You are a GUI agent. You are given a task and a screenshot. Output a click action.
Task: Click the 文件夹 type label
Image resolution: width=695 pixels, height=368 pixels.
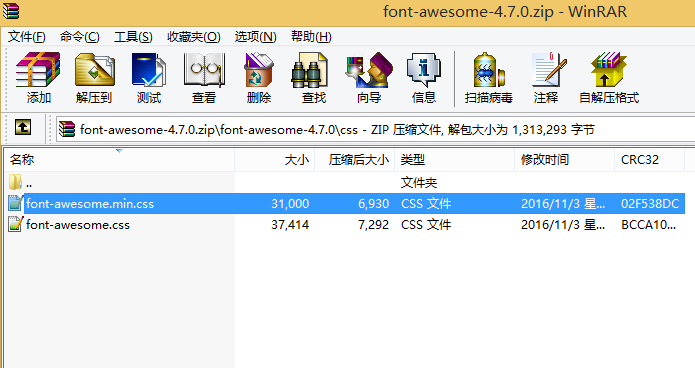[419, 182]
